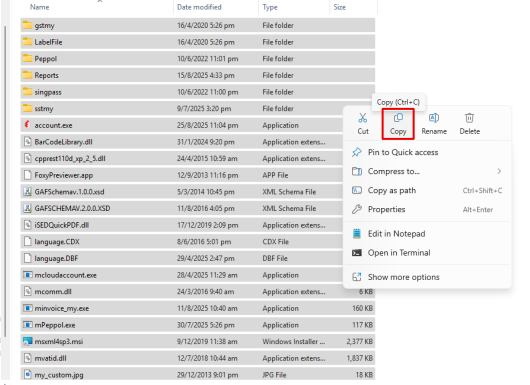530x385 pixels.
Task: Select the Reports name text
Action: pyautogui.click(x=46, y=75)
